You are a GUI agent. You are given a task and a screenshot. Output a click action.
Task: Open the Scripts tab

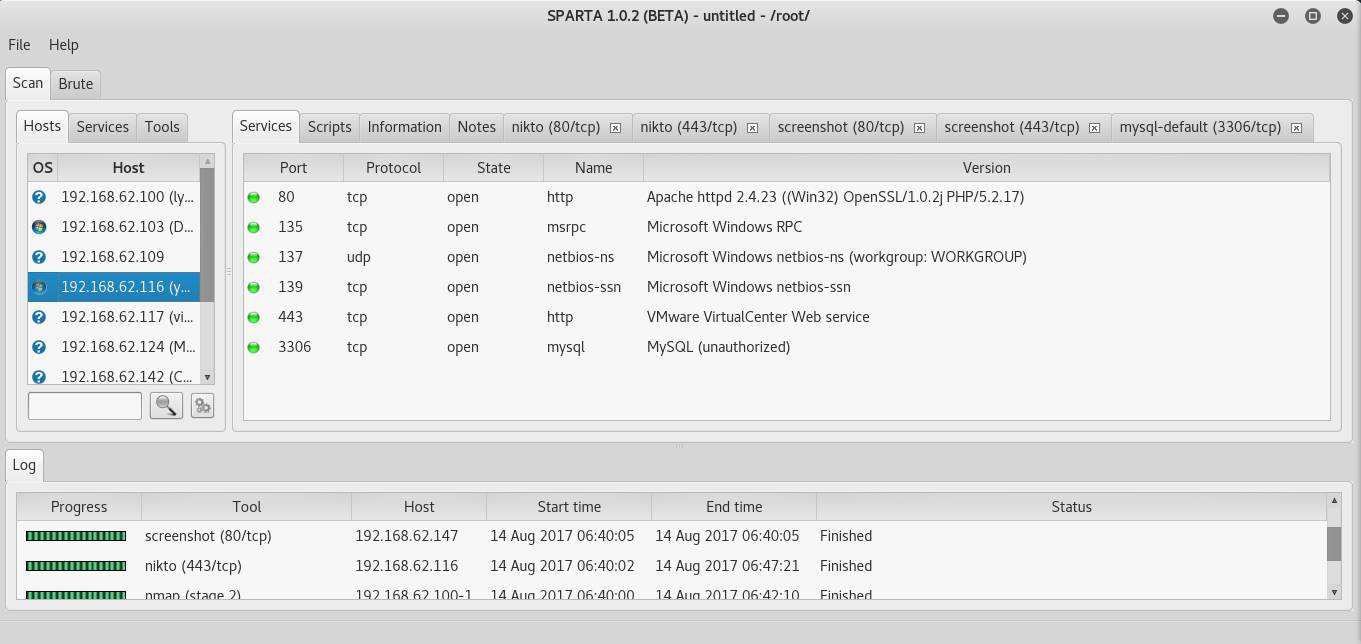[329, 127]
